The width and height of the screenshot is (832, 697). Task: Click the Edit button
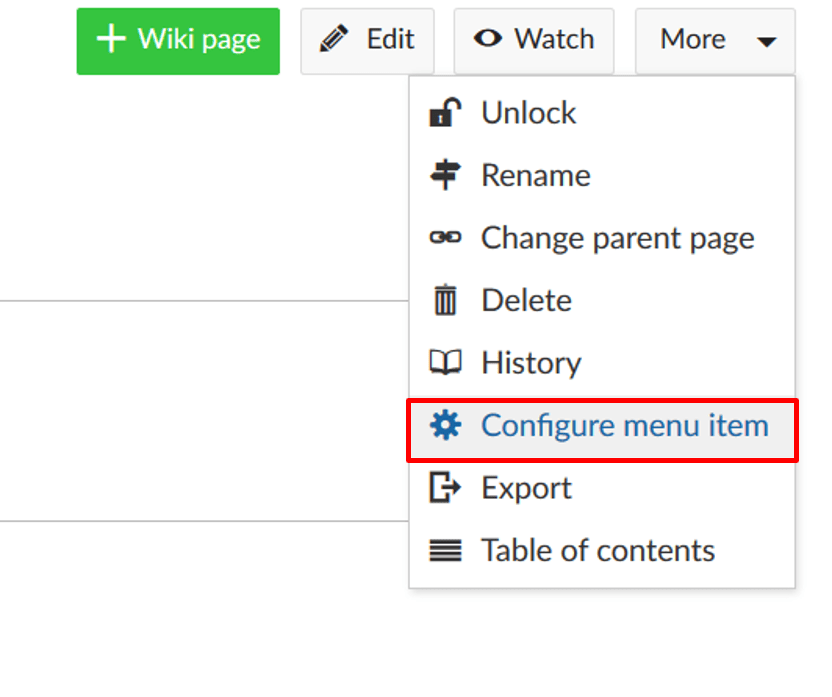(x=367, y=39)
